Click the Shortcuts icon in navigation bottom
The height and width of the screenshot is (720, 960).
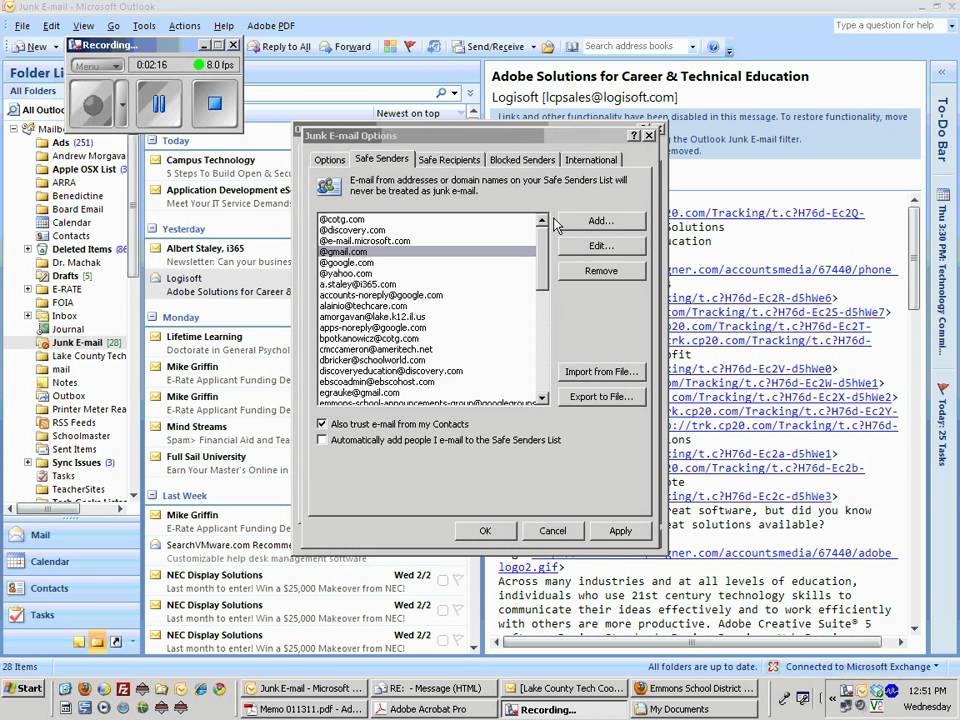pyautogui.click(x=116, y=642)
